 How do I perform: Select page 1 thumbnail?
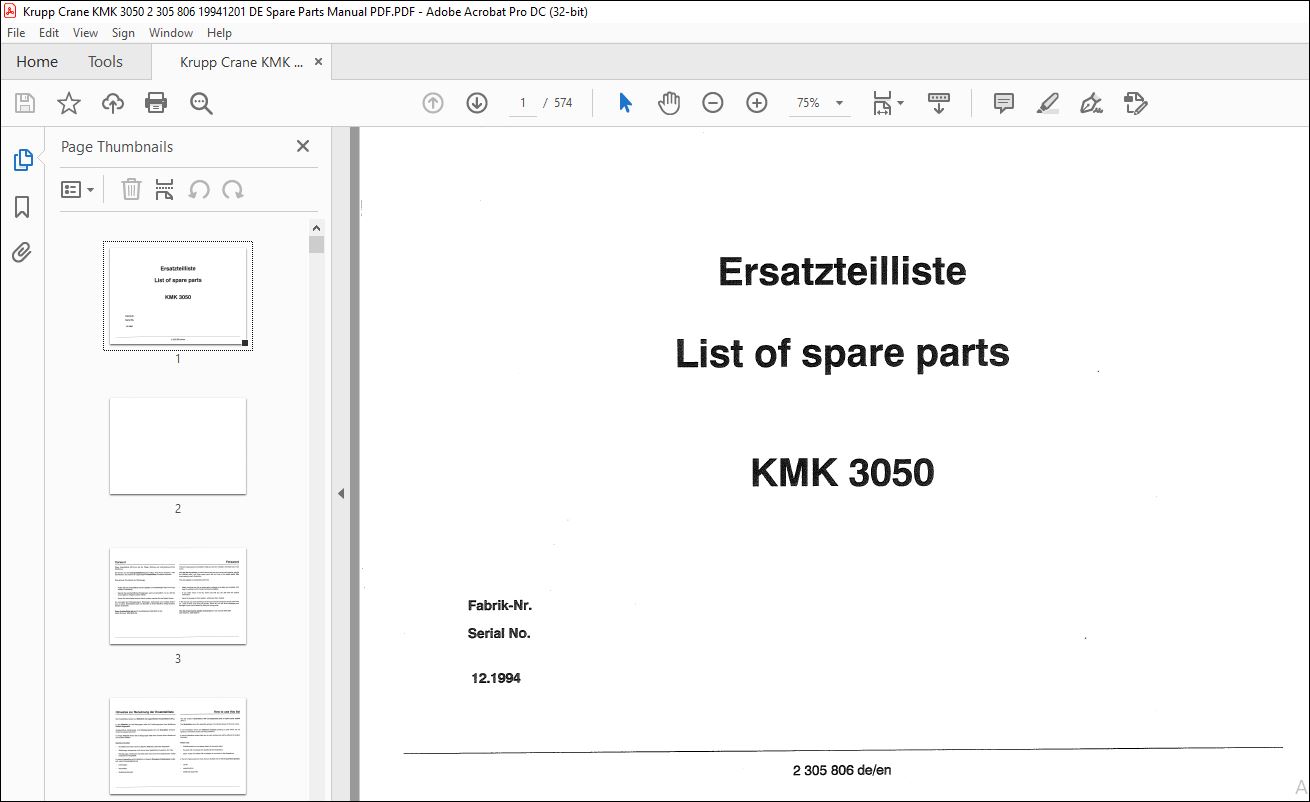click(178, 296)
